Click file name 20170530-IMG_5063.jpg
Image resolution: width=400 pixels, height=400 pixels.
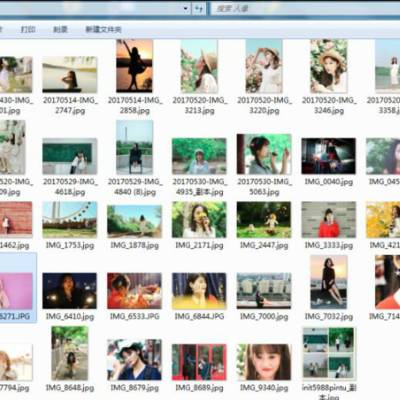point(264,187)
